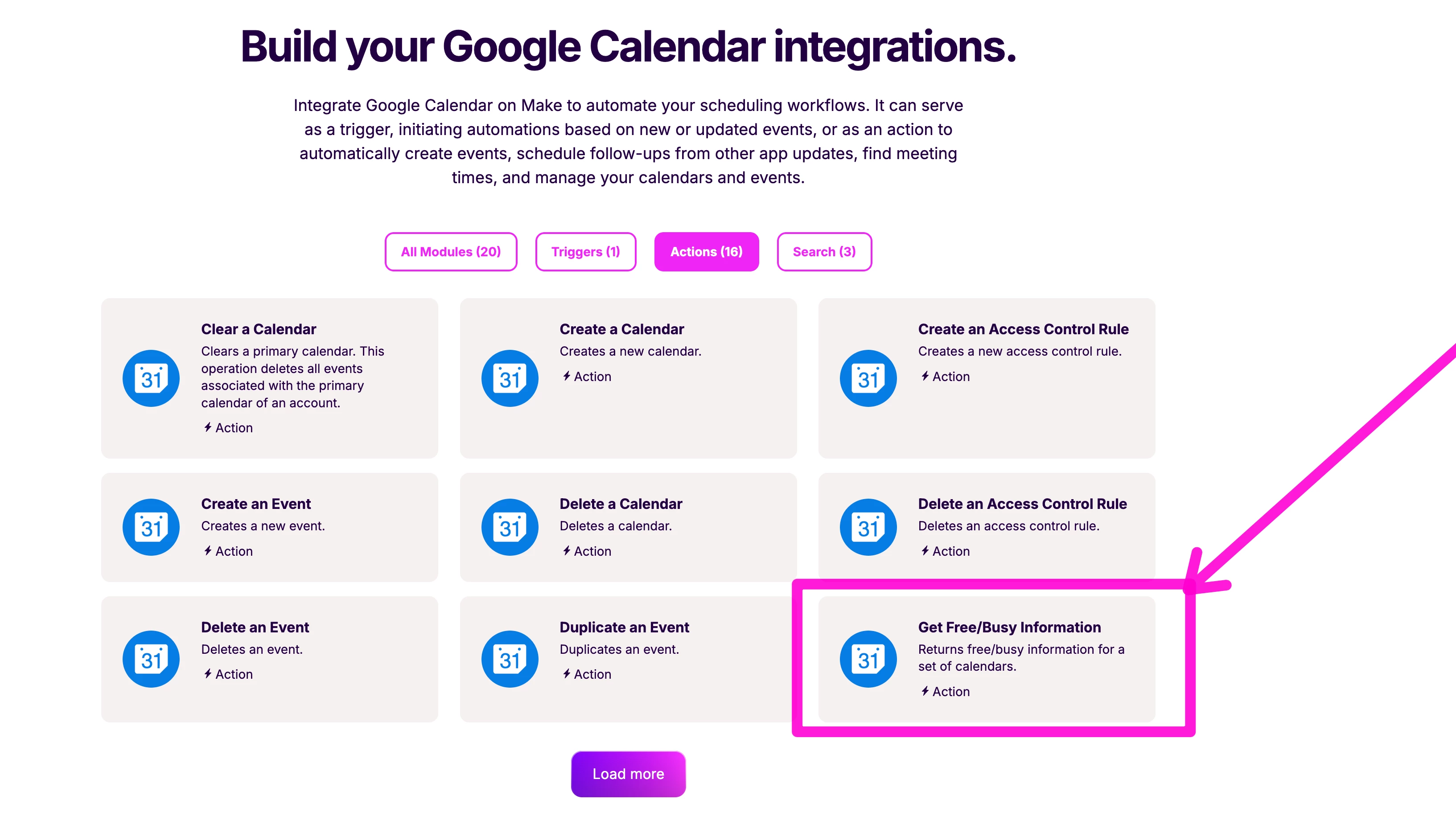Click the Create an Event calendar icon

(151, 527)
